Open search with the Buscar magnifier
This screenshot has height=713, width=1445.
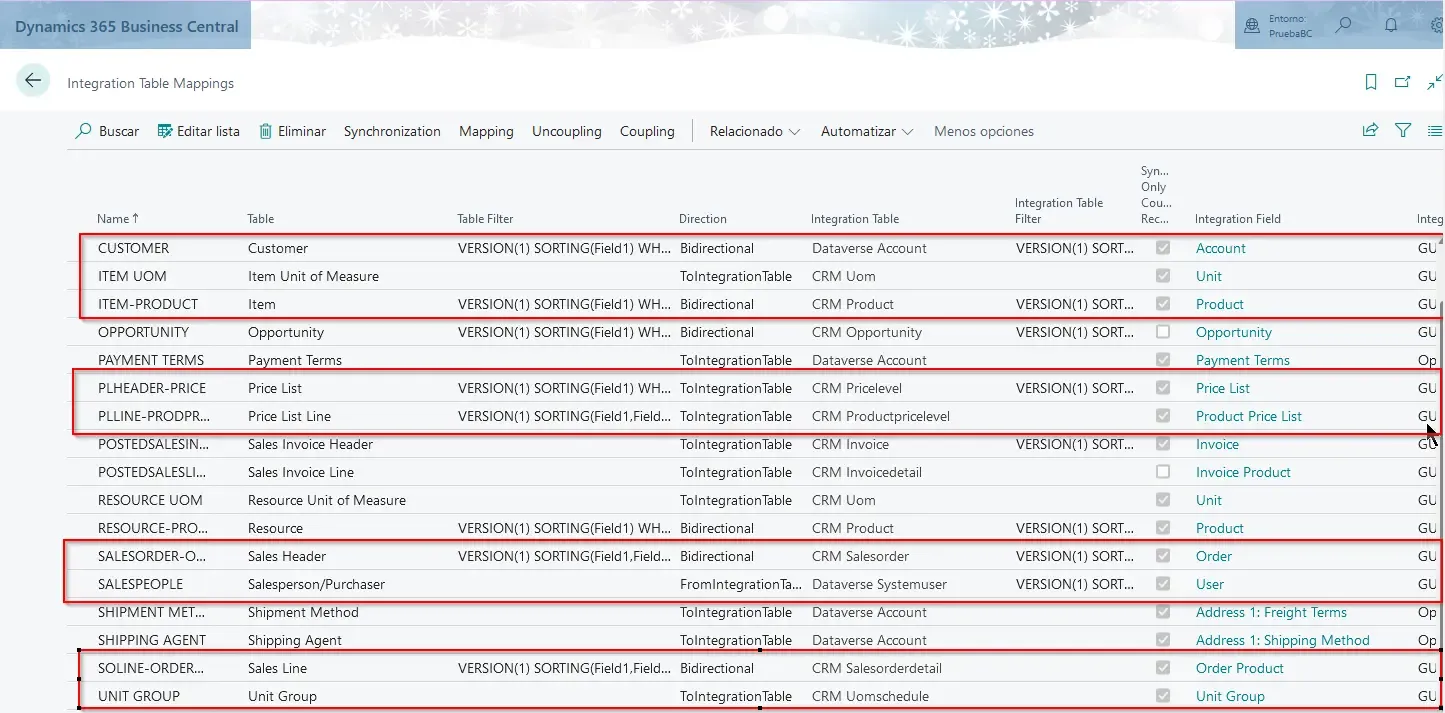(84, 131)
